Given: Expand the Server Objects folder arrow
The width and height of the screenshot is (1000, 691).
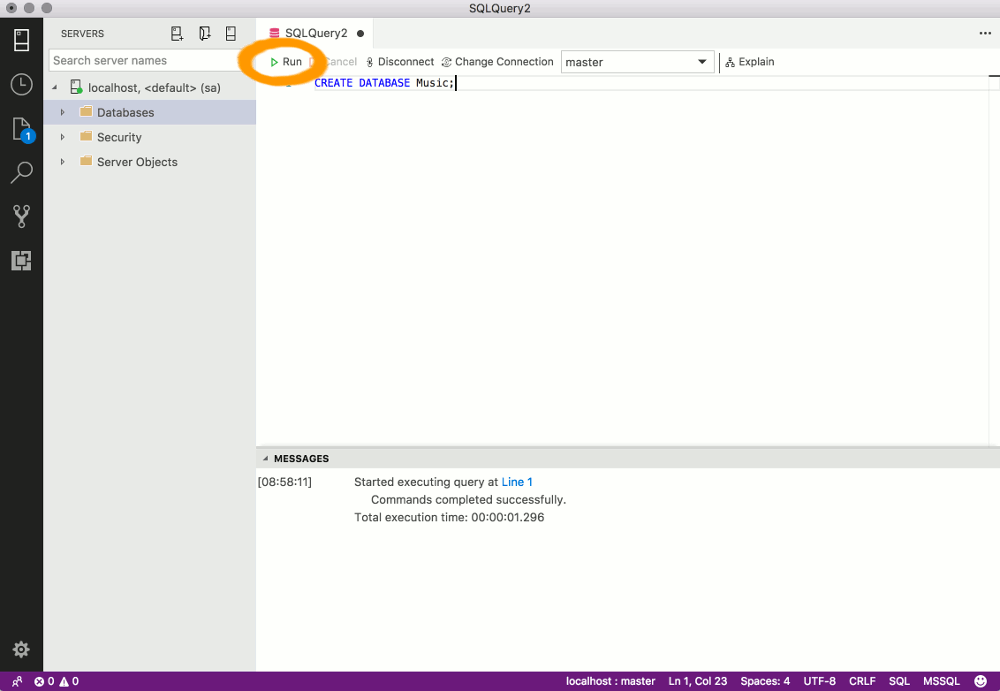Looking at the screenshot, I should (62, 162).
